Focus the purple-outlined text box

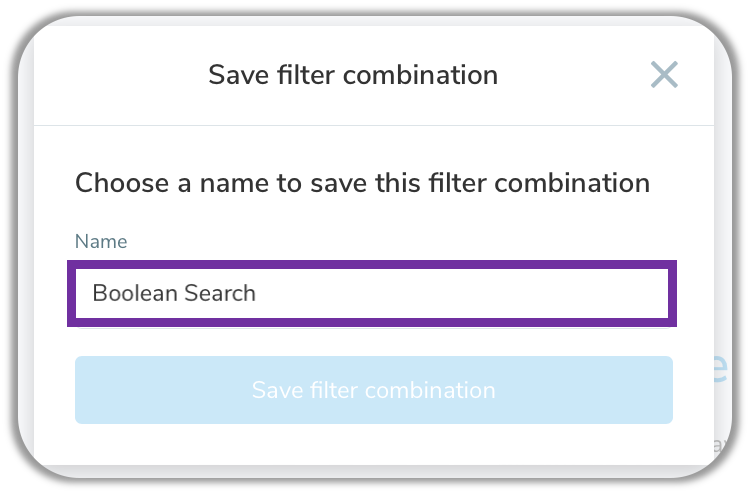click(x=372, y=294)
